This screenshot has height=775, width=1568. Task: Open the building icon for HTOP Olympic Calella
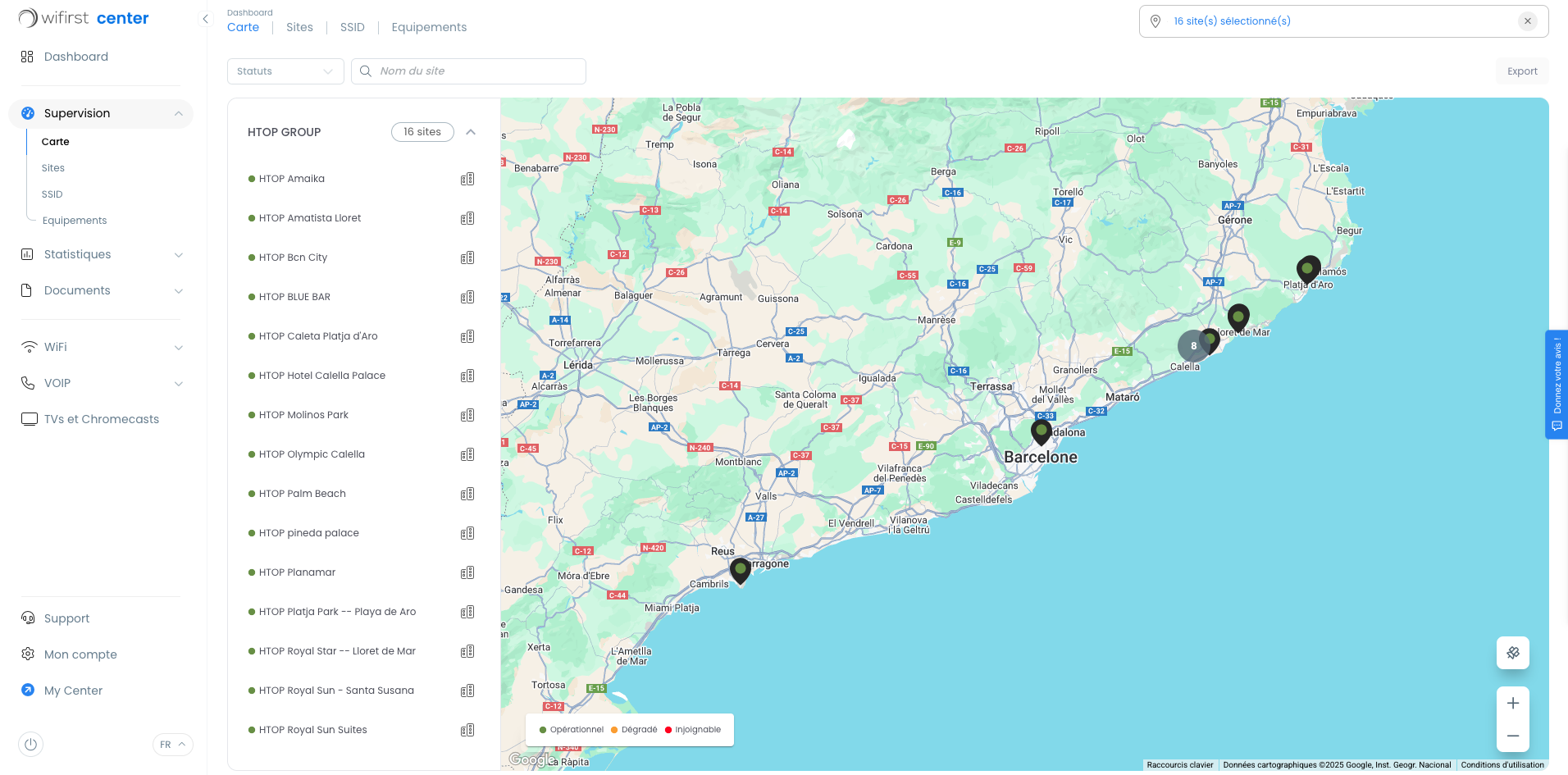pyautogui.click(x=467, y=454)
